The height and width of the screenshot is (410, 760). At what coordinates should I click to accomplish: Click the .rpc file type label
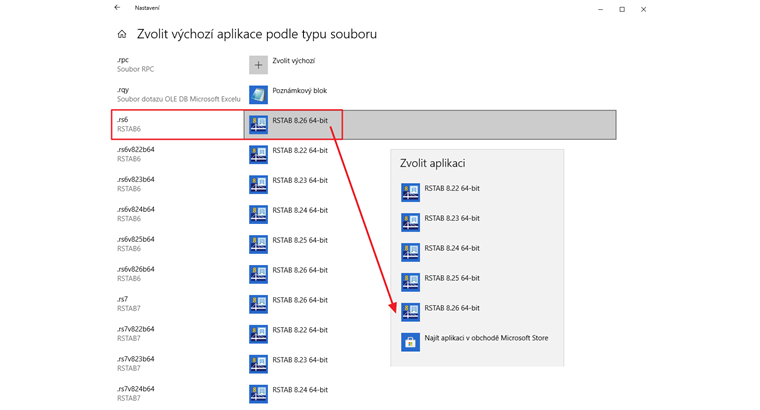[x=123, y=60]
